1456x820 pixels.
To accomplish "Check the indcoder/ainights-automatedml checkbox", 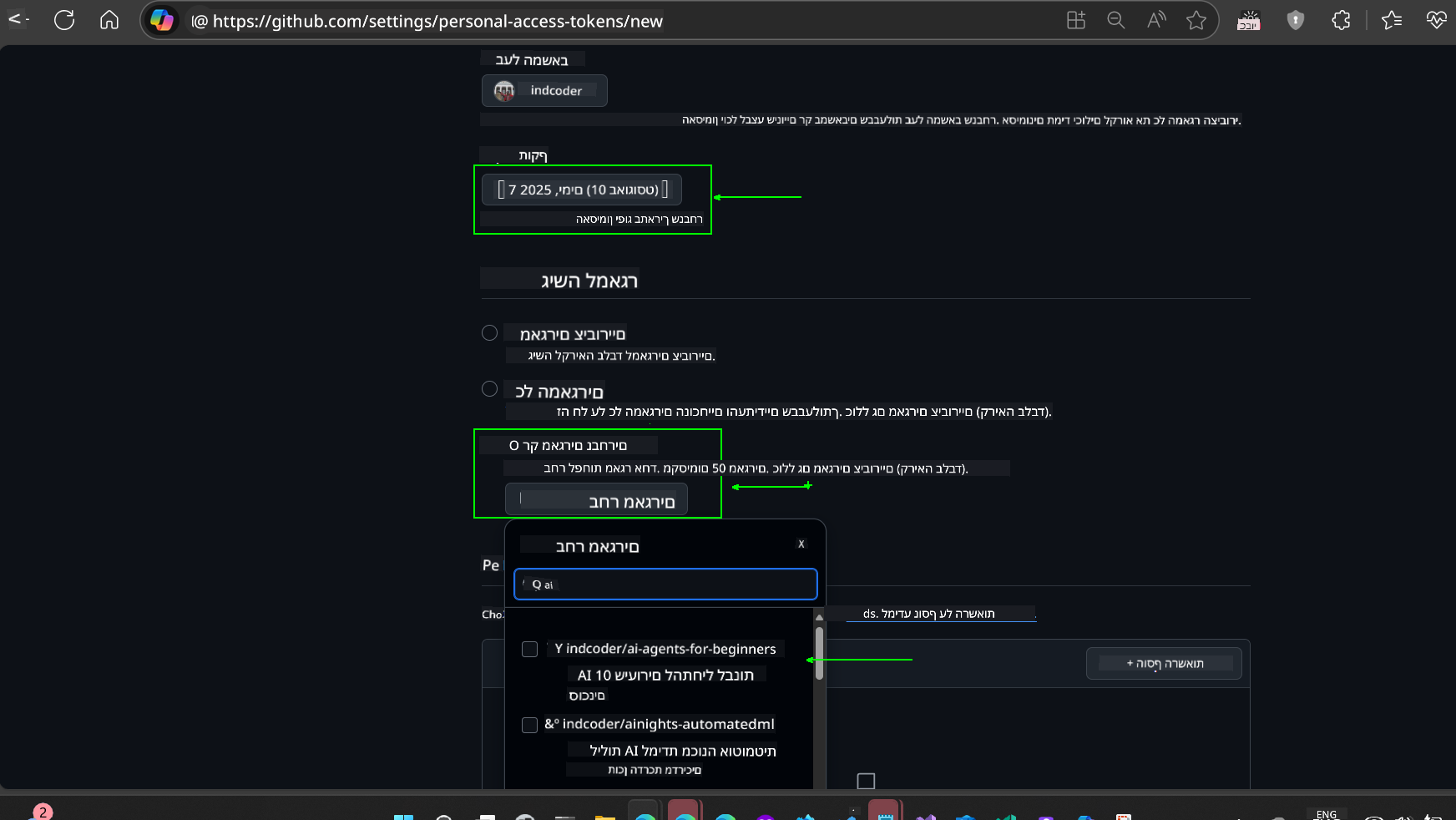I will [529, 725].
